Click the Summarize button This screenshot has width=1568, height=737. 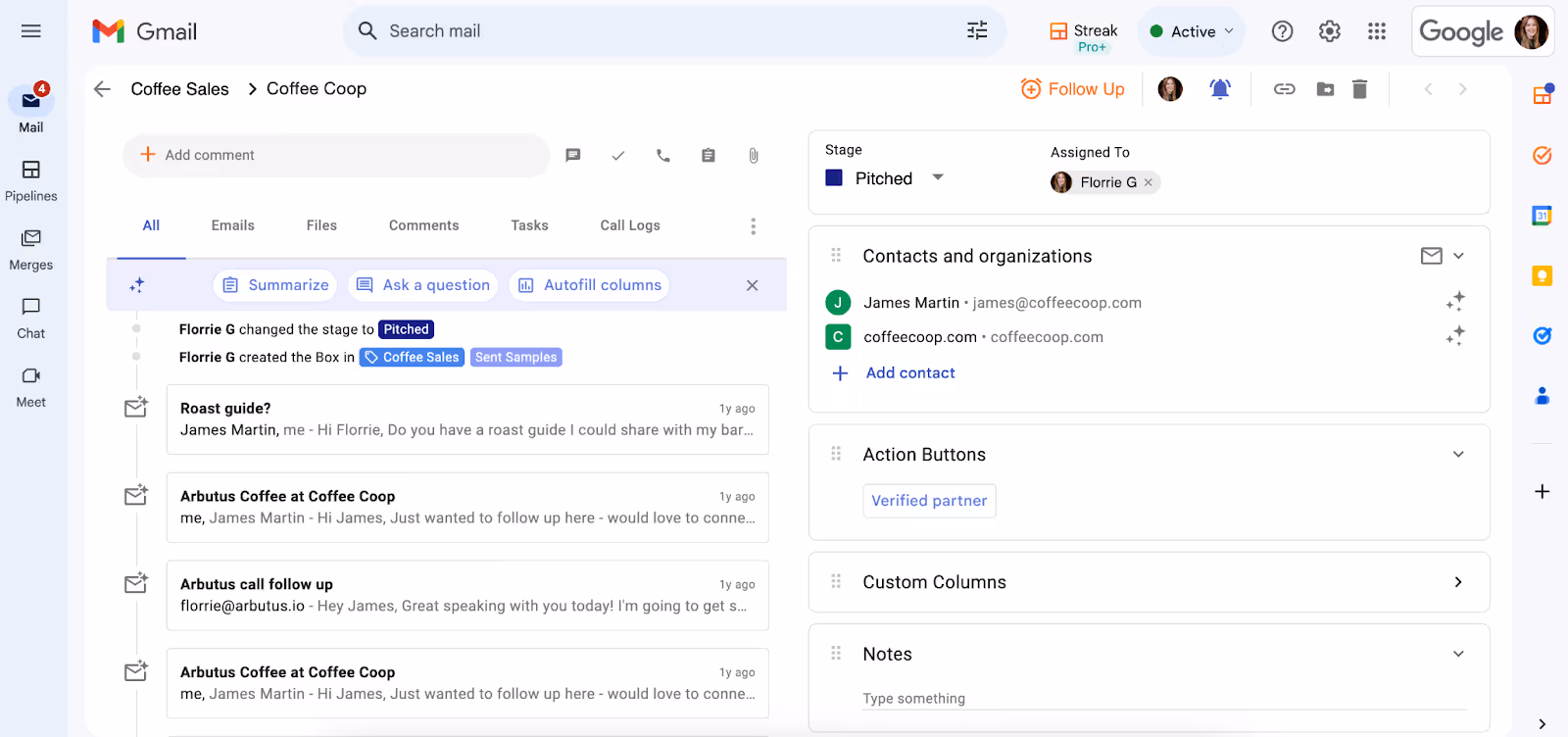pyautogui.click(x=275, y=285)
